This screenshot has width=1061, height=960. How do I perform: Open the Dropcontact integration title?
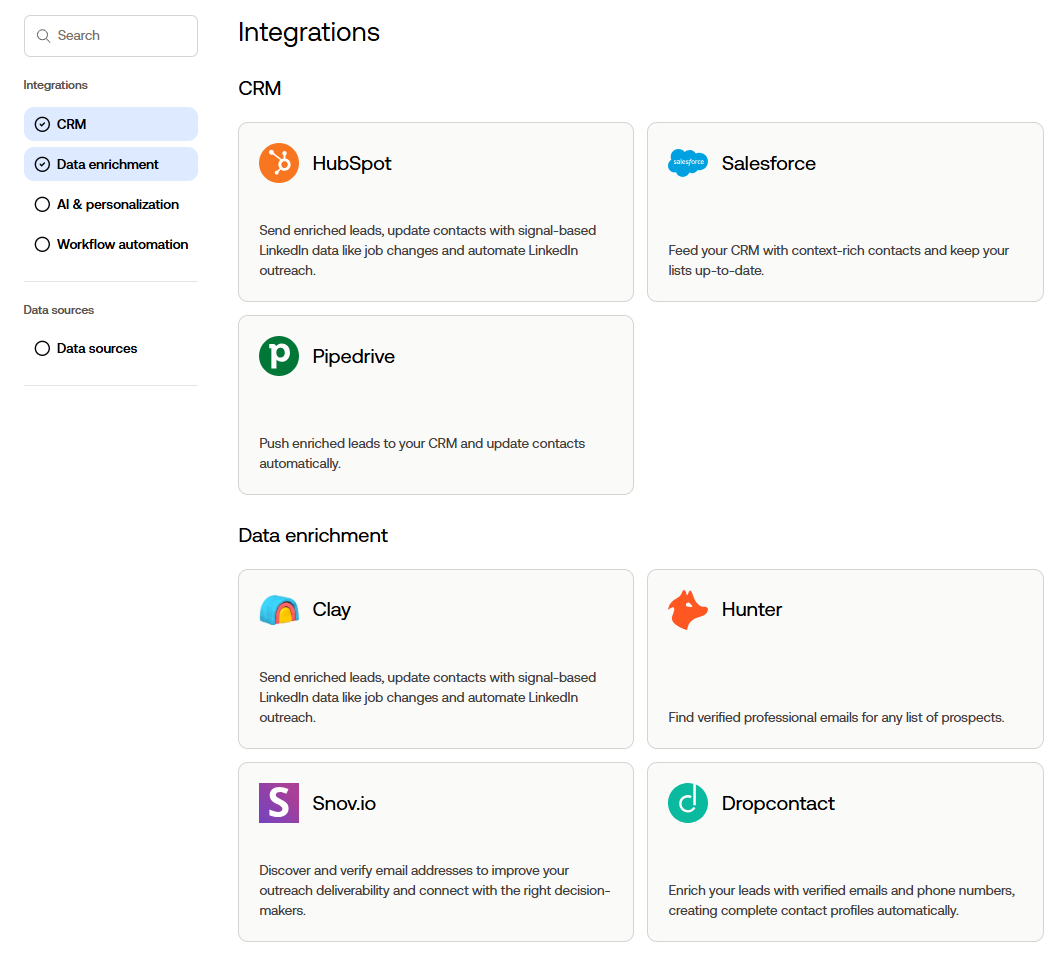coord(778,803)
